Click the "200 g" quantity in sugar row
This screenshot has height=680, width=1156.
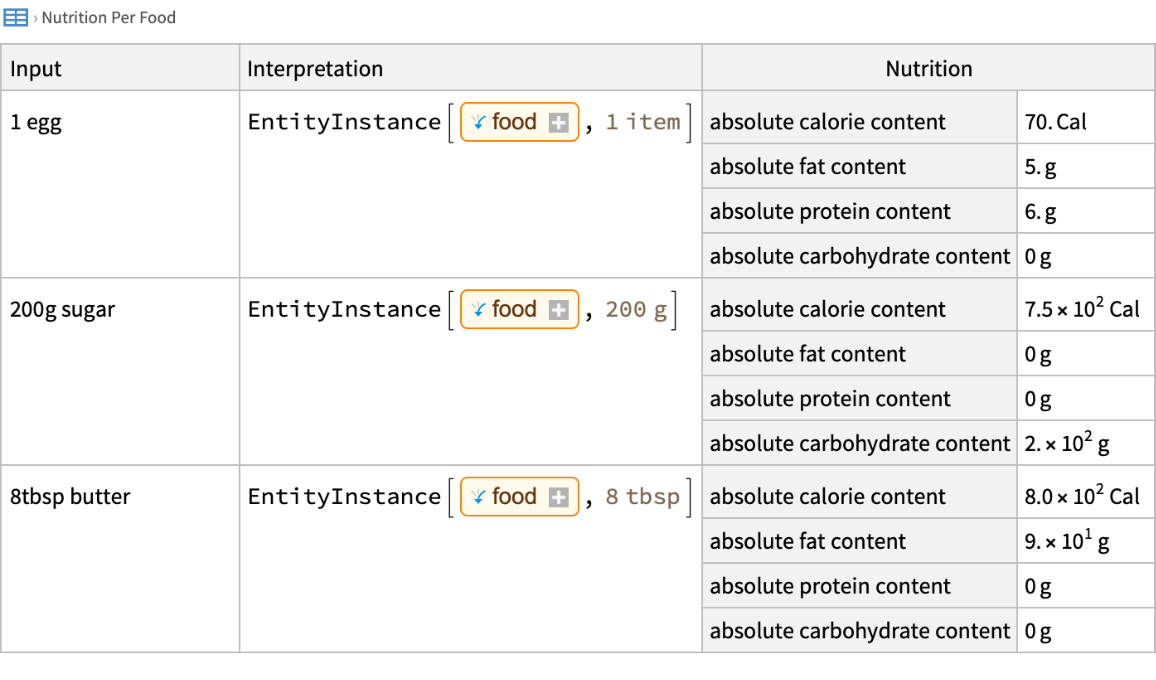point(636,310)
